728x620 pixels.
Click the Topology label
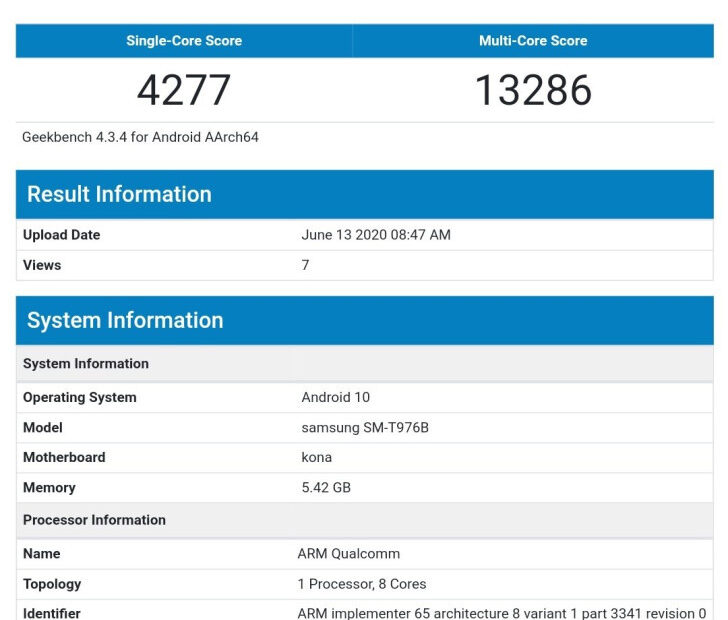pos(52,584)
